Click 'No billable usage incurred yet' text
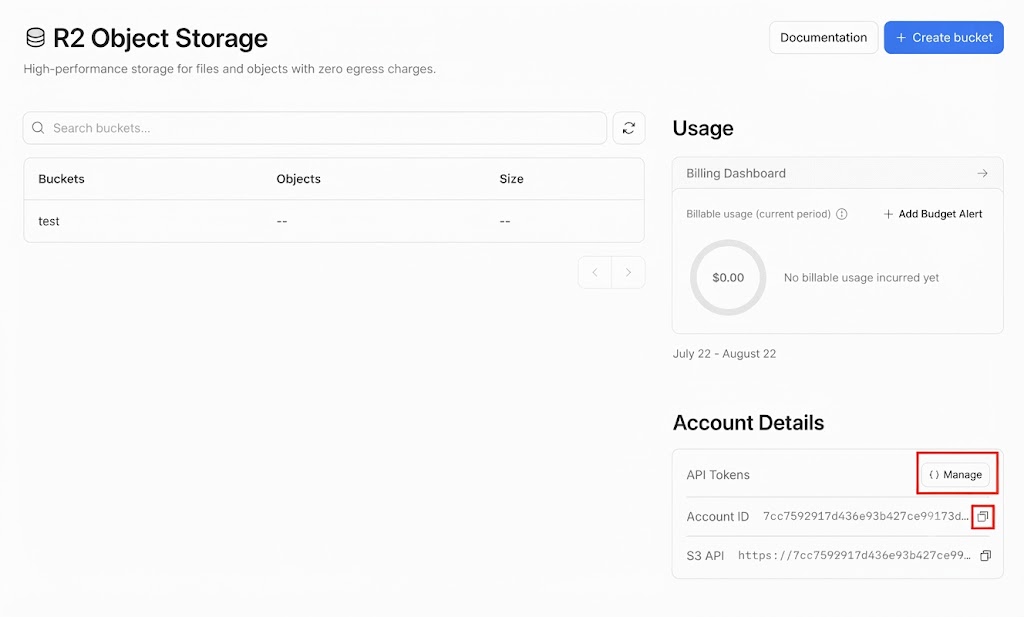This screenshot has width=1024, height=617. click(x=861, y=277)
